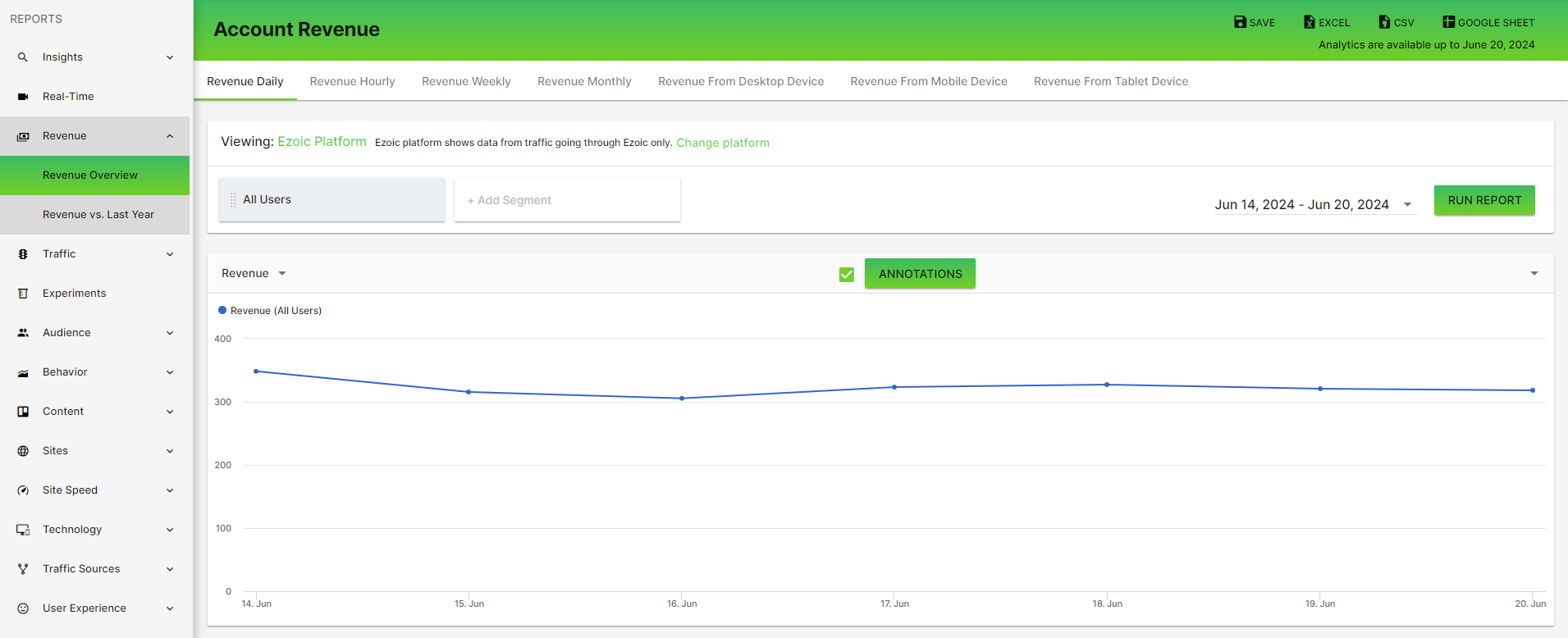Click the Traffic Sources branch icon
Screen dimensions: 1568x638
pyautogui.click(x=23, y=569)
